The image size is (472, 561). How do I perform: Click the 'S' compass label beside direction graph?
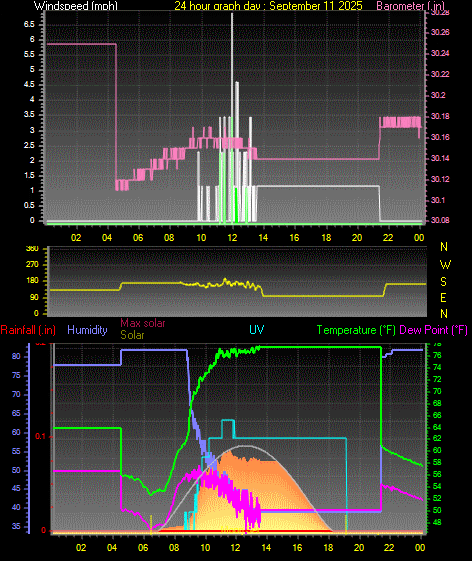443,282
